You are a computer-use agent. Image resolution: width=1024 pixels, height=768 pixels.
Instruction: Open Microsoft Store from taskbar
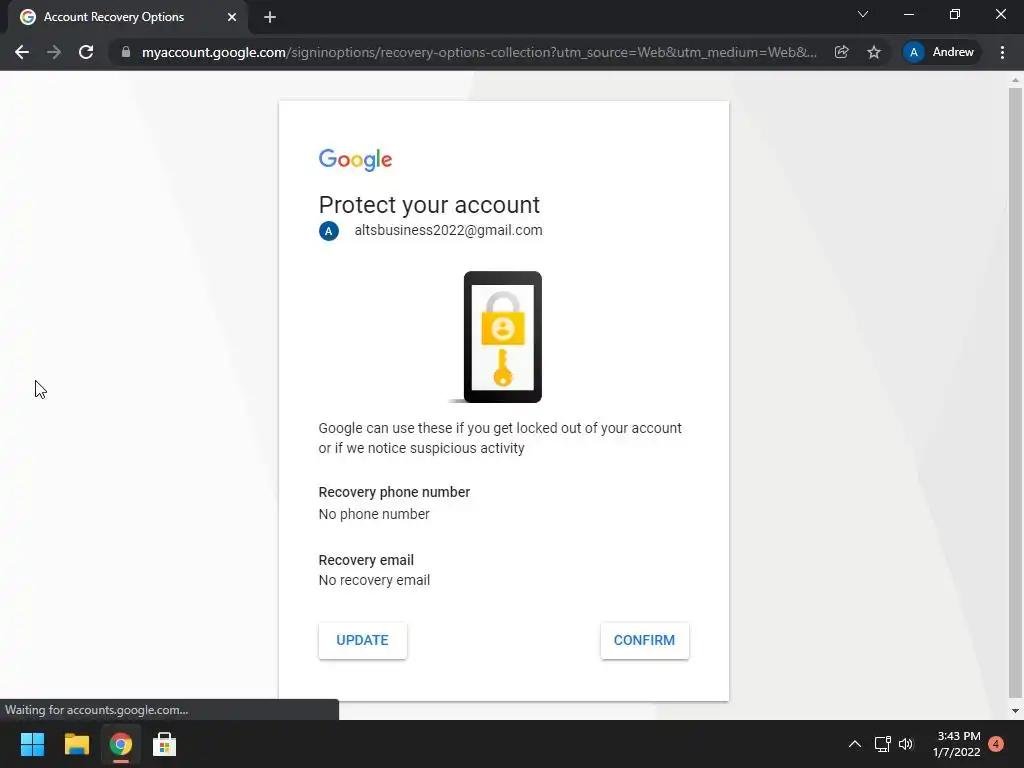tap(164, 744)
